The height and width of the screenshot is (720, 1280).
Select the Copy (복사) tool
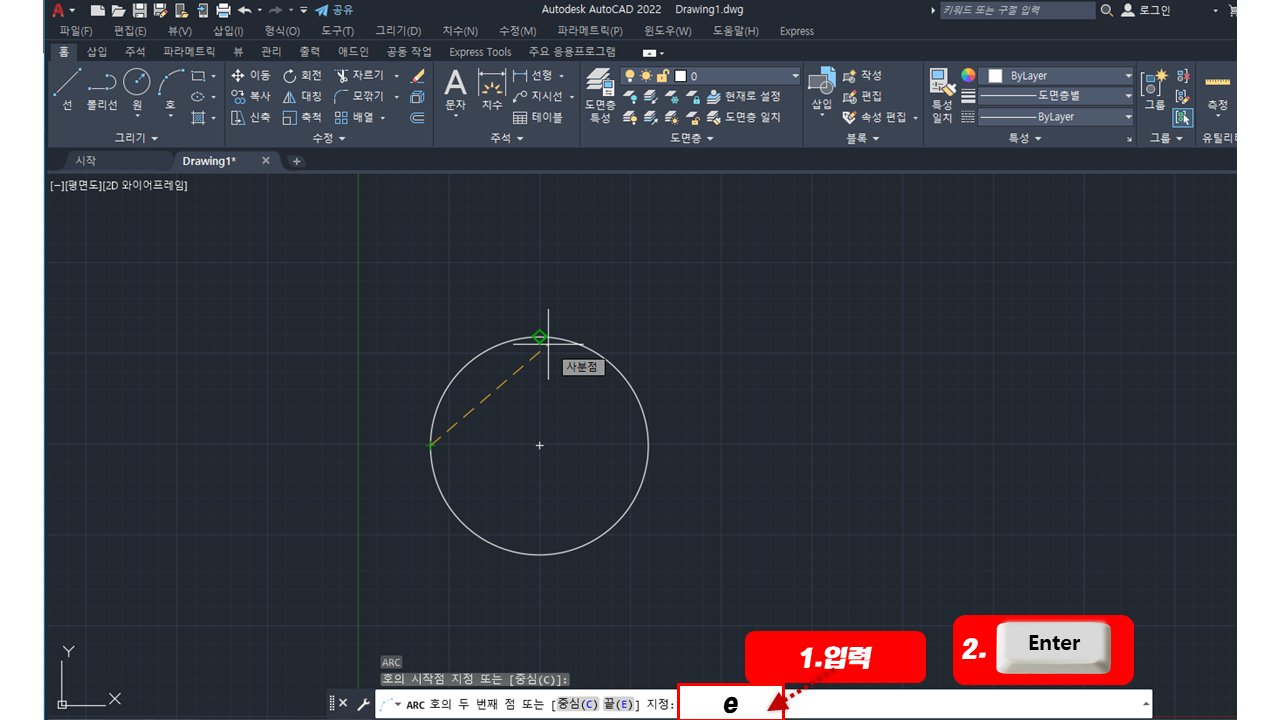tap(250, 97)
